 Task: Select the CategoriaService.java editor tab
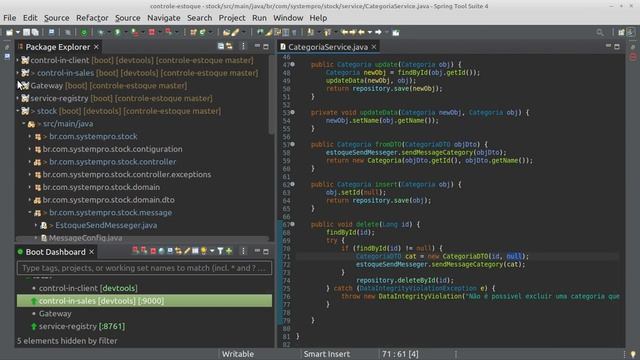pyautogui.click(x=328, y=47)
